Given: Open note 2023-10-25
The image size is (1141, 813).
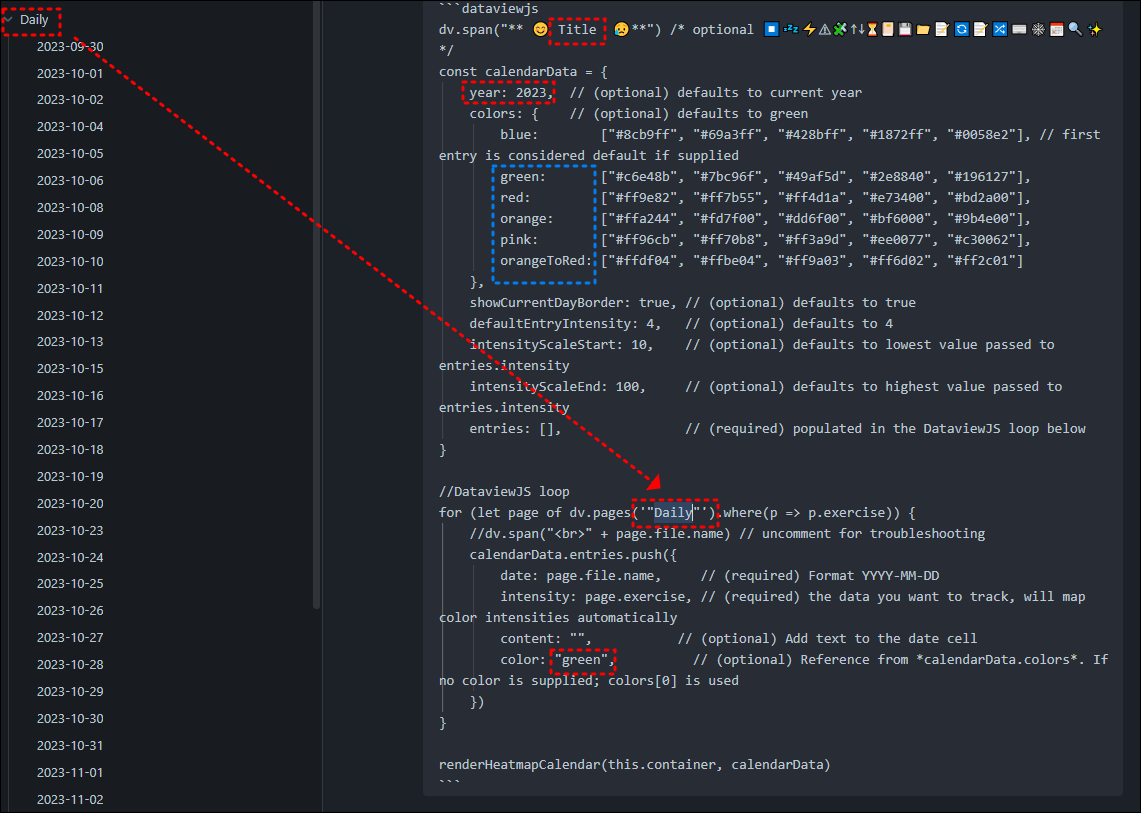Looking at the screenshot, I should tap(70, 583).
